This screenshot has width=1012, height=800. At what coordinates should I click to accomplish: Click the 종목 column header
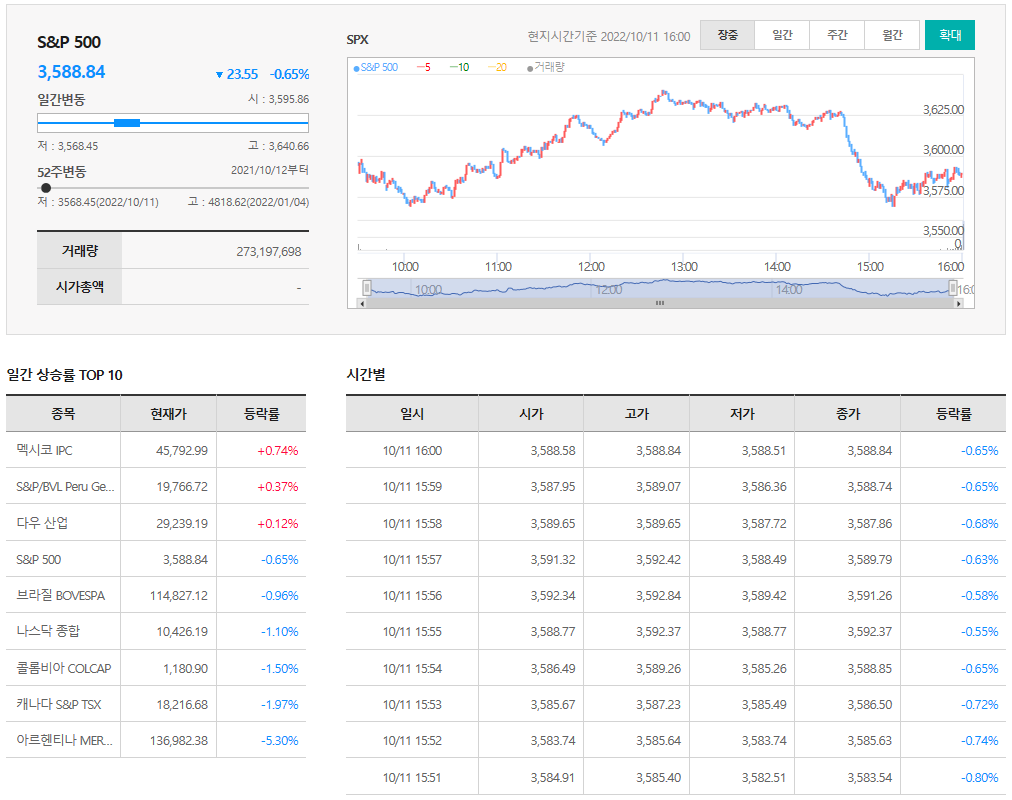[63, 414]
